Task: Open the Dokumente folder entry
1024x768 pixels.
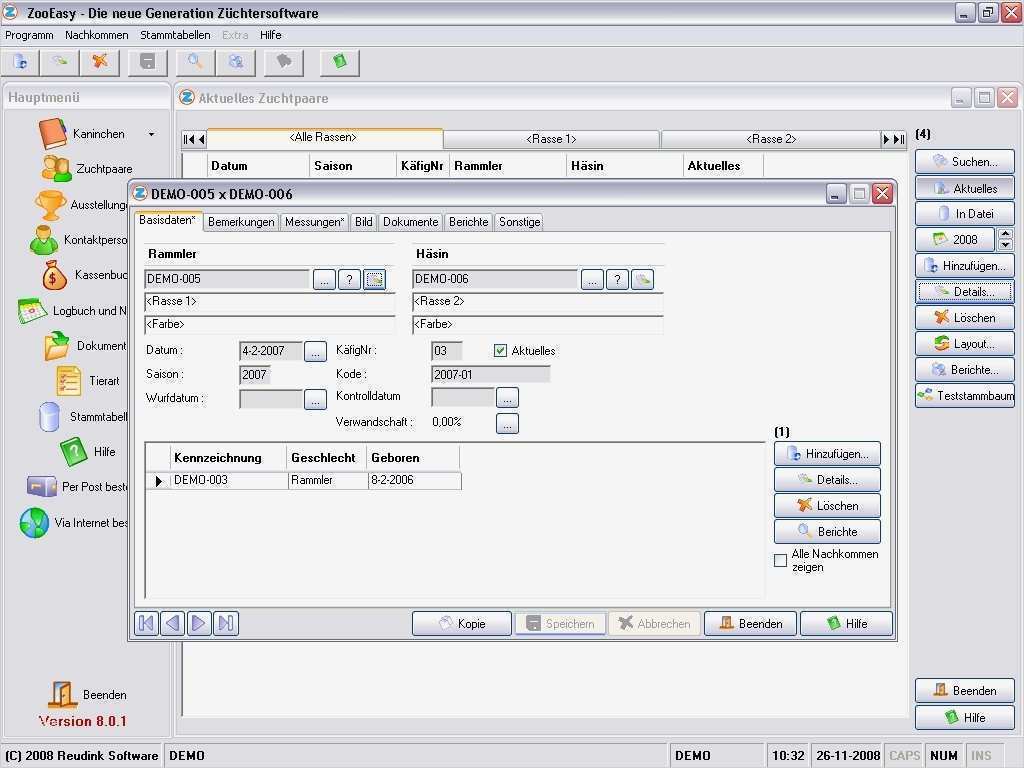Action: tap(85, 346)
